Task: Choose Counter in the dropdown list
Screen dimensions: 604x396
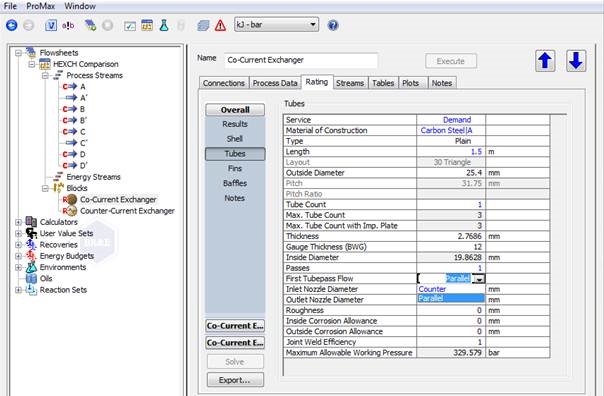Action: 451,289
